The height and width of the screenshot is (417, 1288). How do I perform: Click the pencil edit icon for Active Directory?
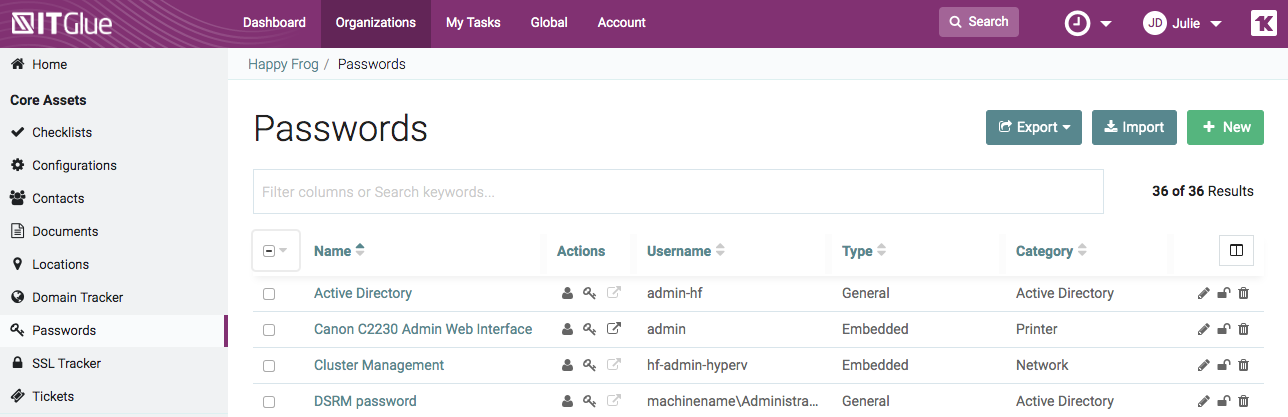[1203, 293]
